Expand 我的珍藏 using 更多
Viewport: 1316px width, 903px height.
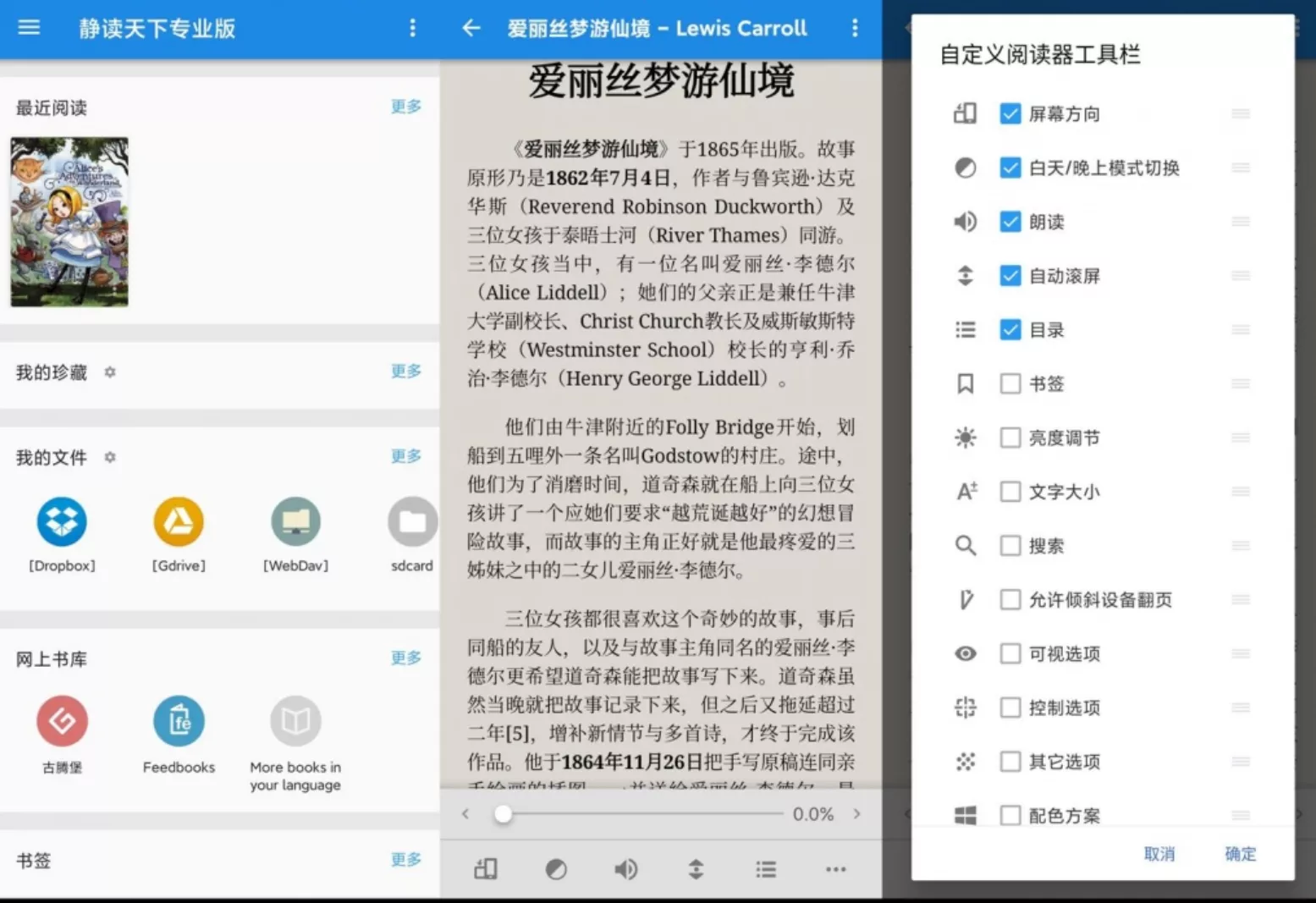tap(405, 371)
